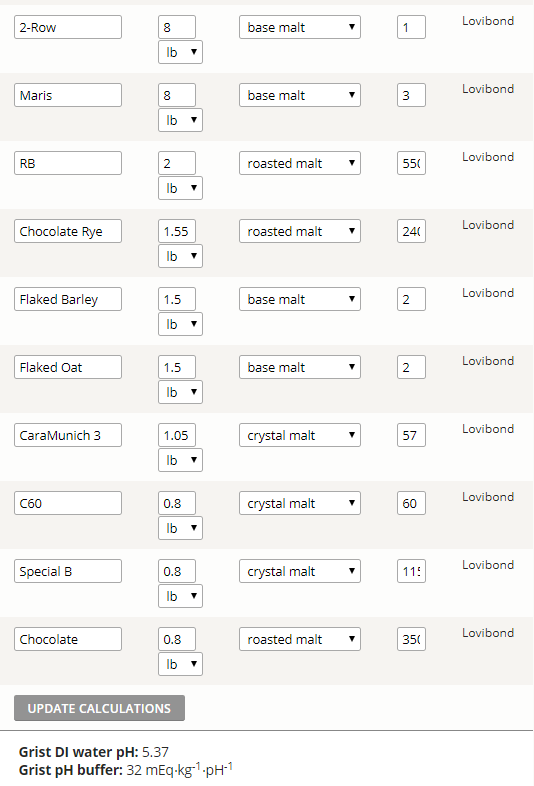
Task: Select the C60 Lovibond value field
Action: coord(411,503)
